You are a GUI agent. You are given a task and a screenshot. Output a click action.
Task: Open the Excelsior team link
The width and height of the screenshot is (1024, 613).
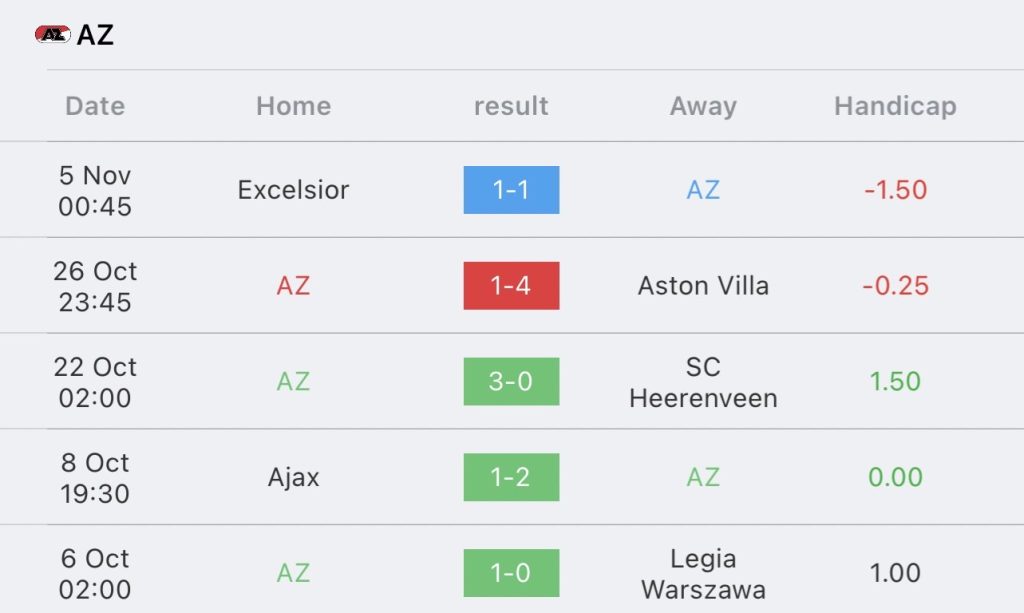(x=293, y=190)
